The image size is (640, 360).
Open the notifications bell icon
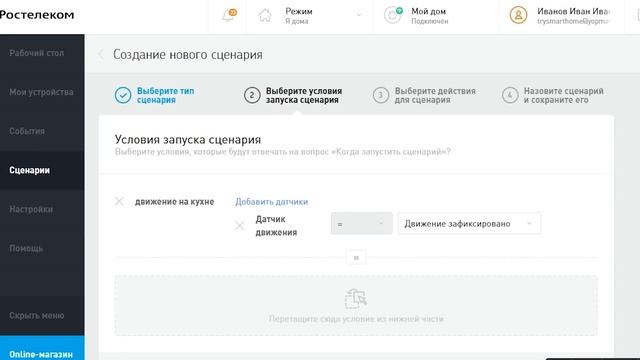point(229,15)
